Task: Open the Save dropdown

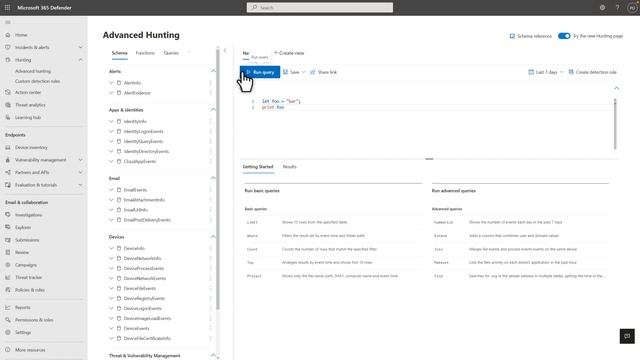Action: click(x=303, y=72)
